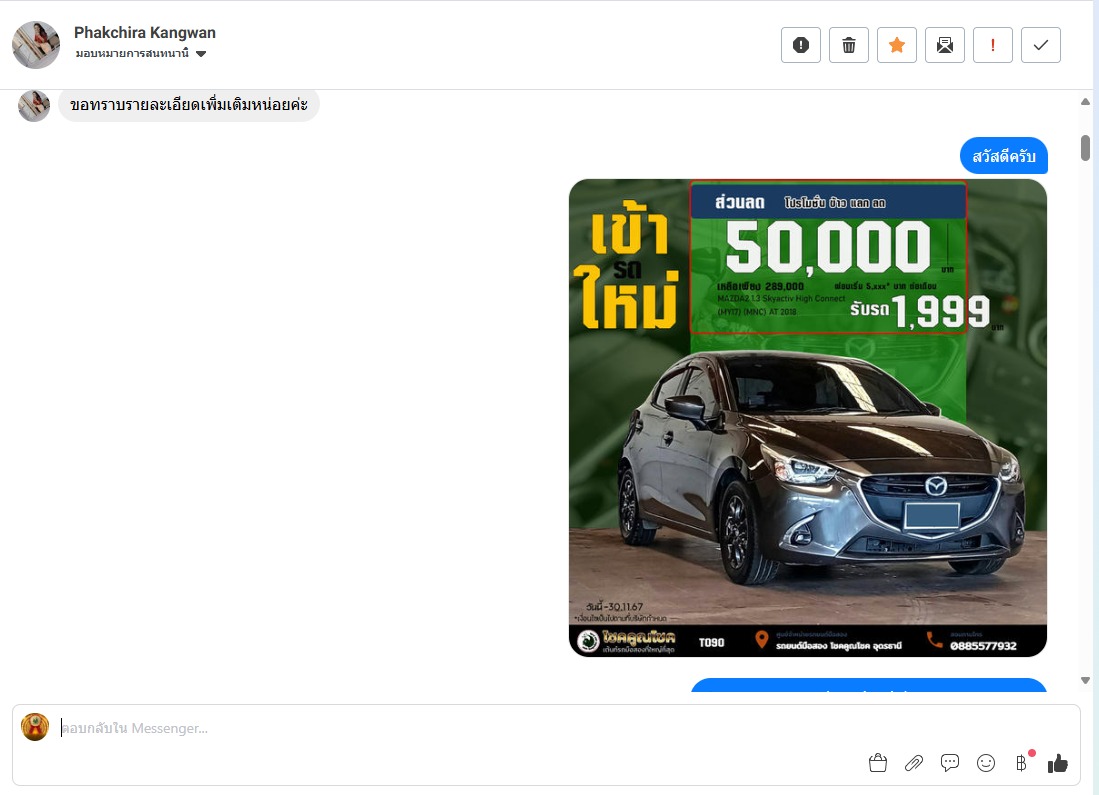1099x795 pixels.
Task: Click the chat scrollbar thumb
Action: 1085,148
